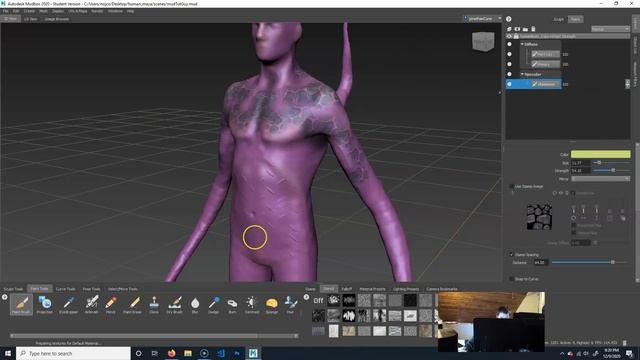
Task: Click the delete layer trash icon
Action: pos(533,29)
